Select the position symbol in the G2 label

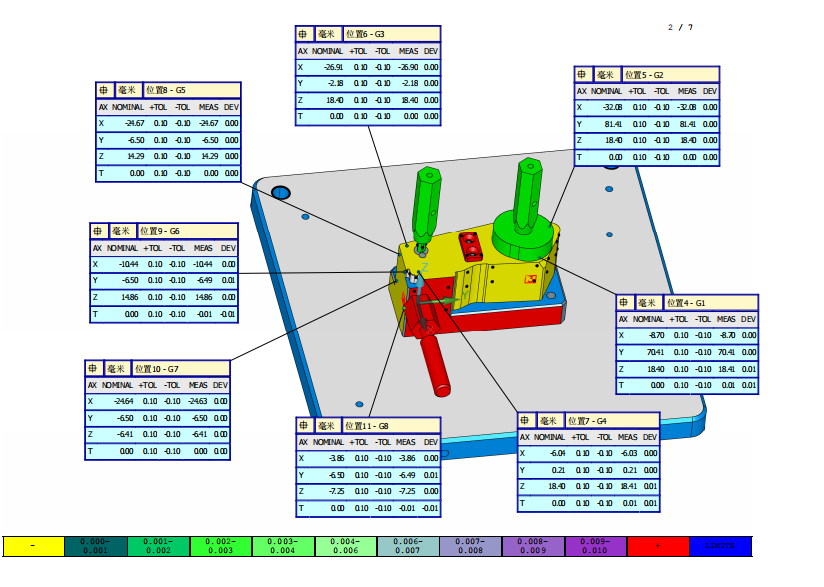583,74
